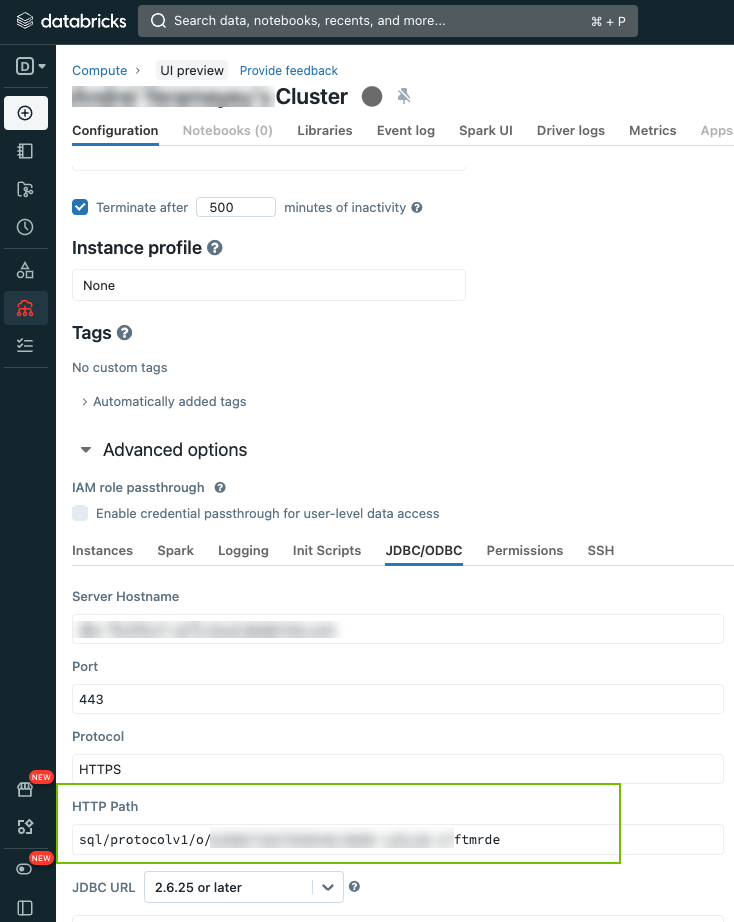Click the HTTP Path text field
This screenshot has width=734, height=922.
tap(397, 839)
